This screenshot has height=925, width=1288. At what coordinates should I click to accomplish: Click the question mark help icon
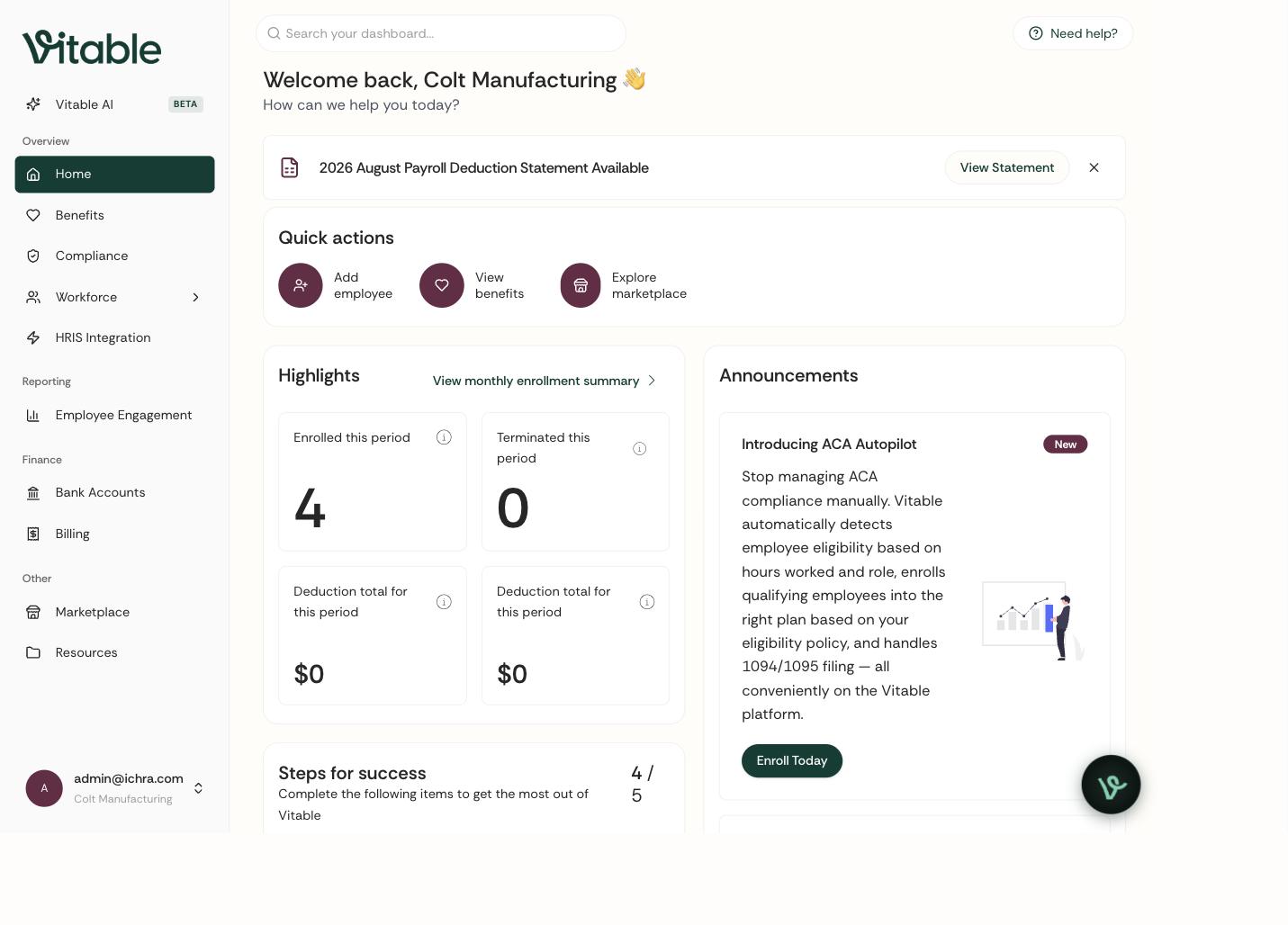click(x=1036, y=33)
